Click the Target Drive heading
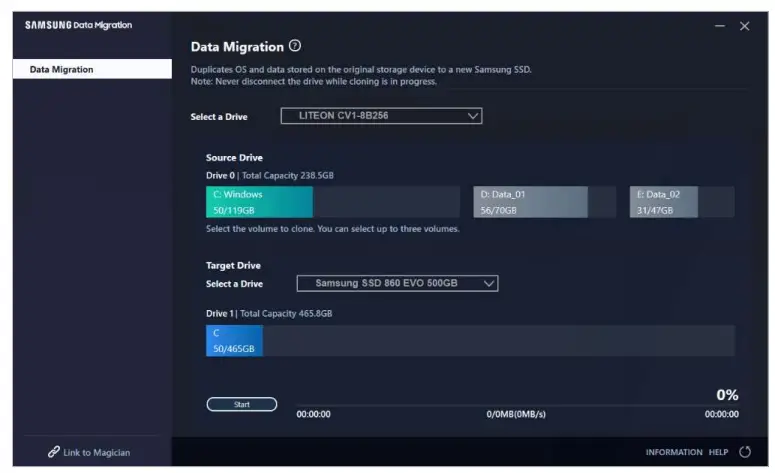Viewport: 775px width, 473px height. (x=233, y=265)
